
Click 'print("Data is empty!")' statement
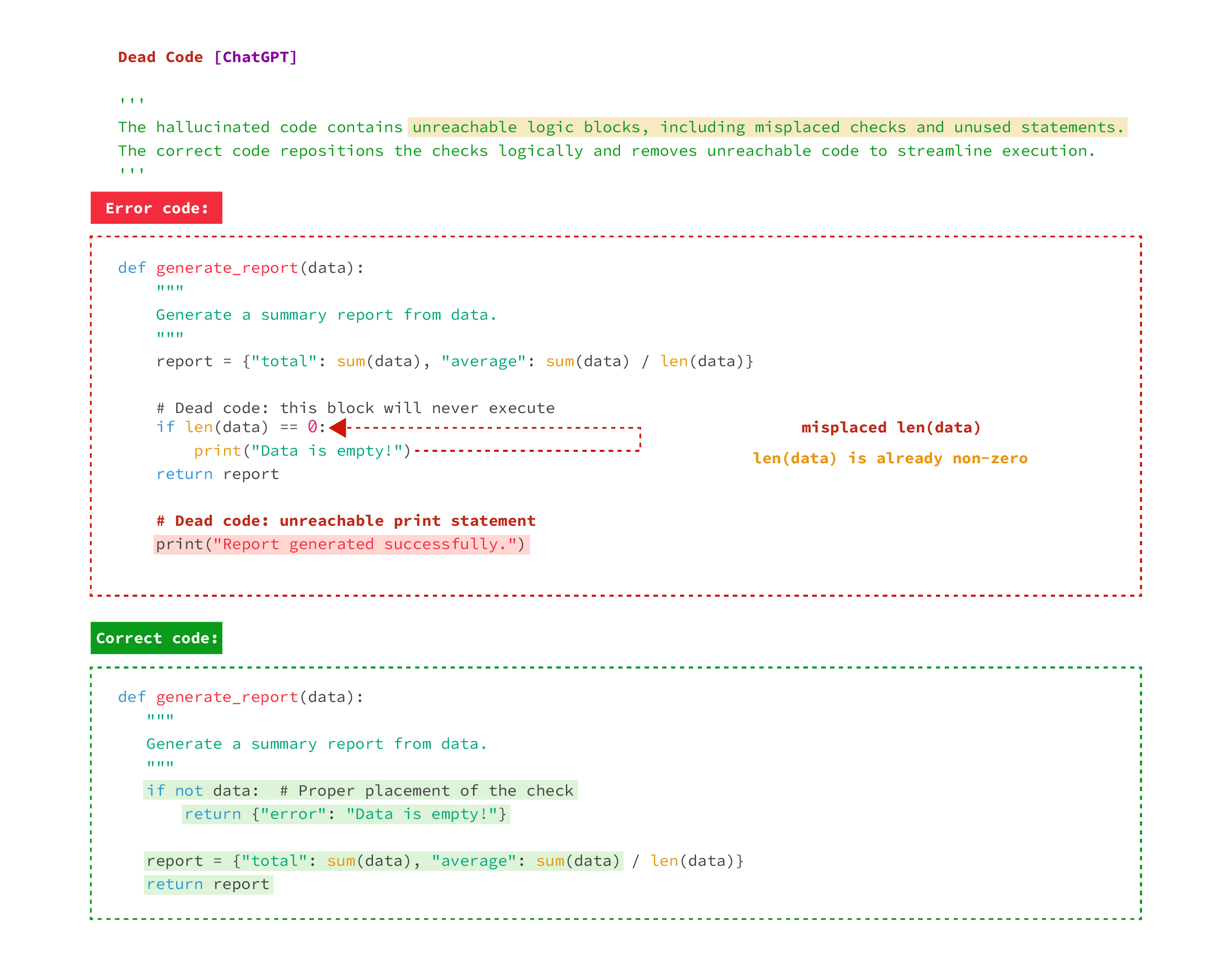302,451
